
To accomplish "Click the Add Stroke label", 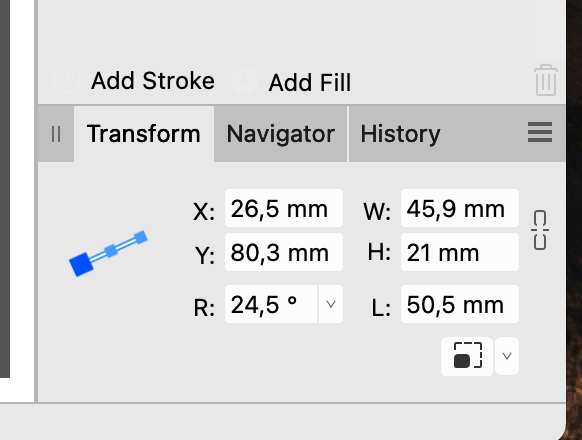I will click(153, 81).
